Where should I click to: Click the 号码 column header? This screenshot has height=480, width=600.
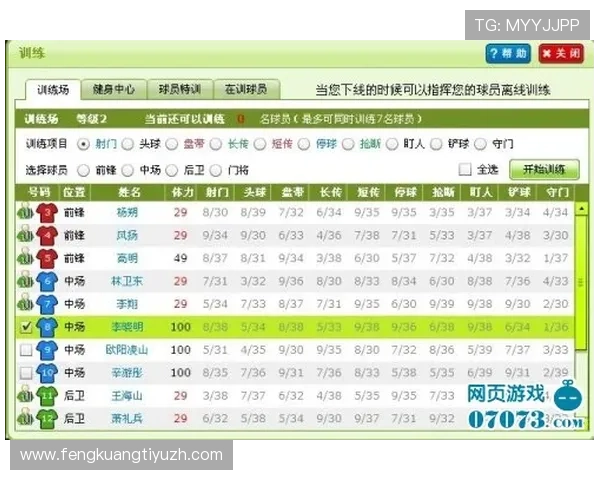(x=38, y=192)
